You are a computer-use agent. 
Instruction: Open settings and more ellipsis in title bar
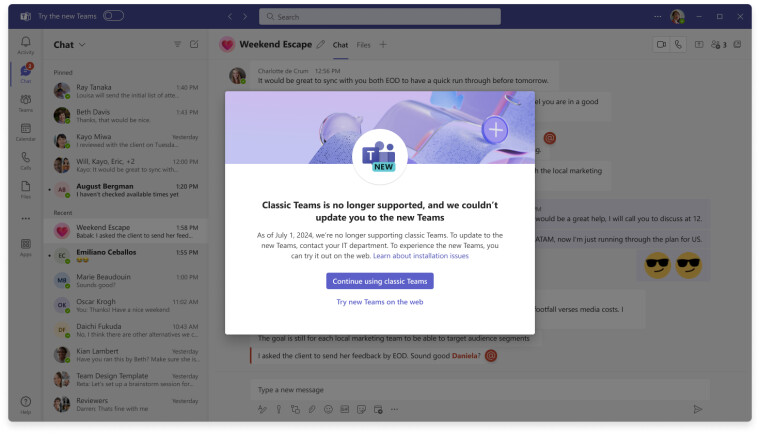coord(656,17)
